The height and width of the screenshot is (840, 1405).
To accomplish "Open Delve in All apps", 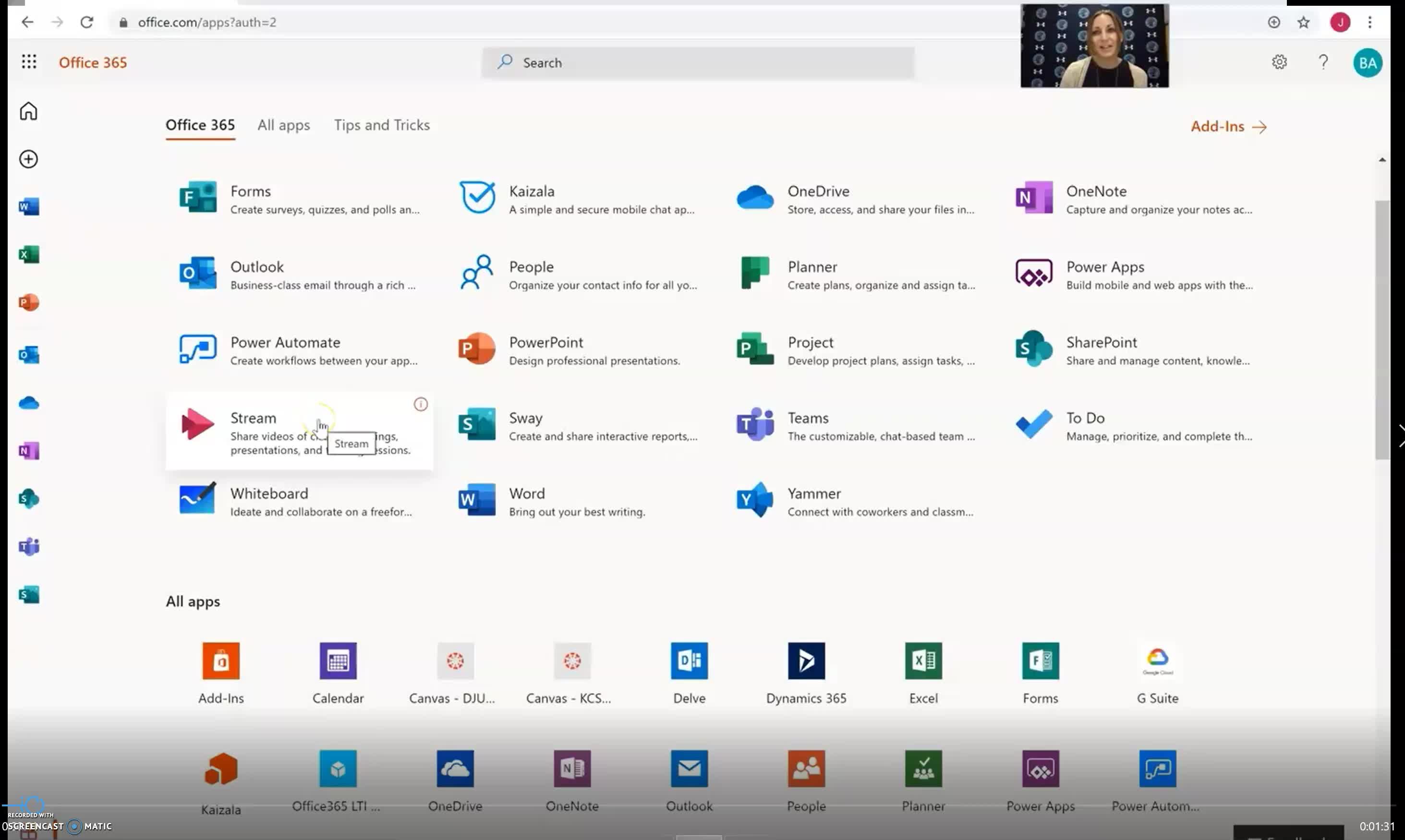I will click(689, 673).
